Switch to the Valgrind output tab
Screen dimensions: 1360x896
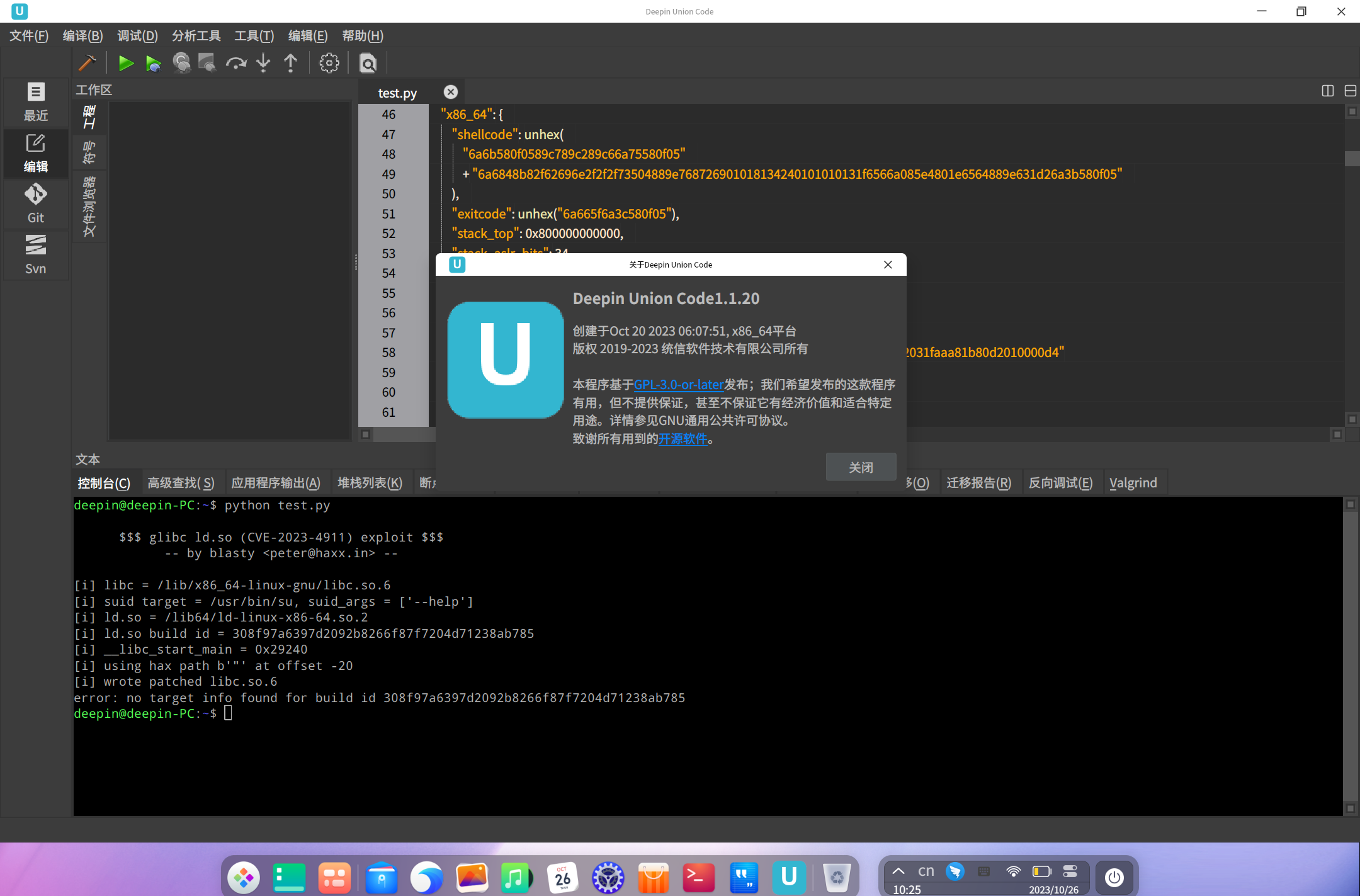click(x=1133, y=482)
